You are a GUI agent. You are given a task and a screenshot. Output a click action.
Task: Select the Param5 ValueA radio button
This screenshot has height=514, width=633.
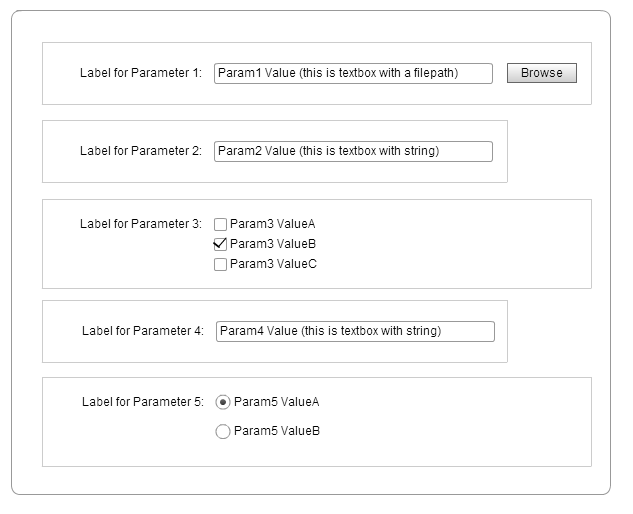tap(223, 402)
